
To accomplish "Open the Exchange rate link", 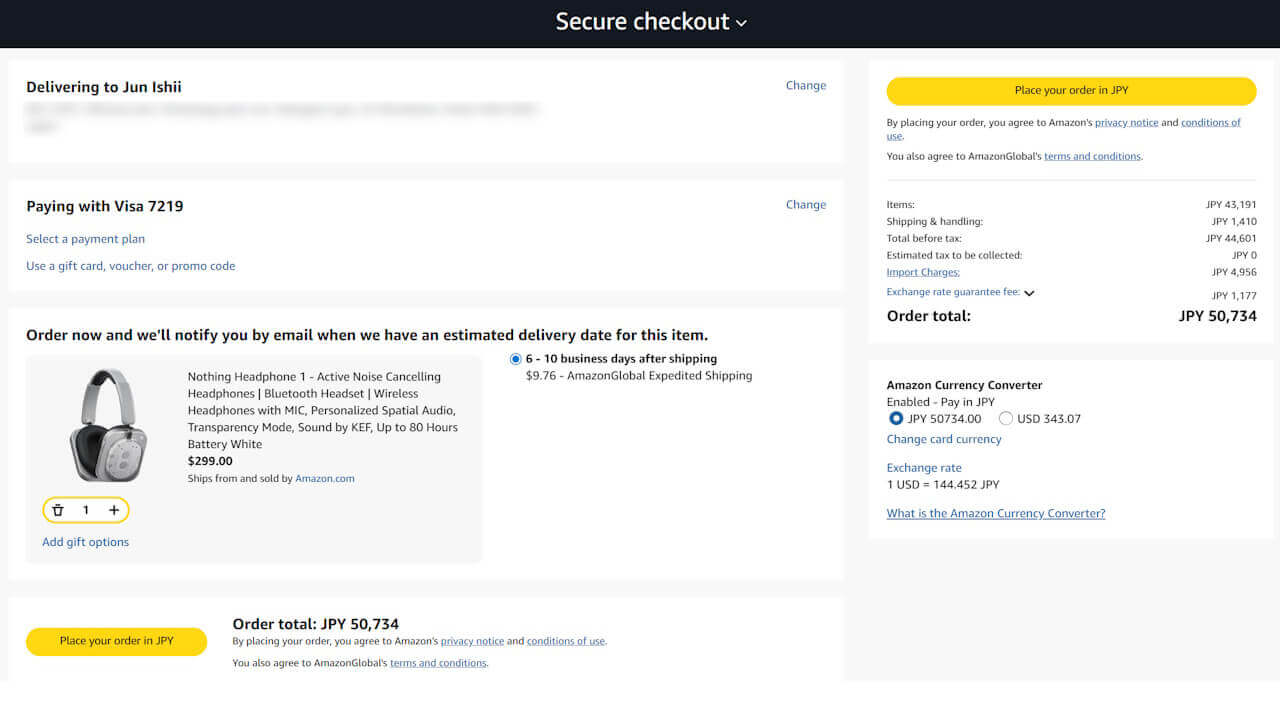I will 924,467.
